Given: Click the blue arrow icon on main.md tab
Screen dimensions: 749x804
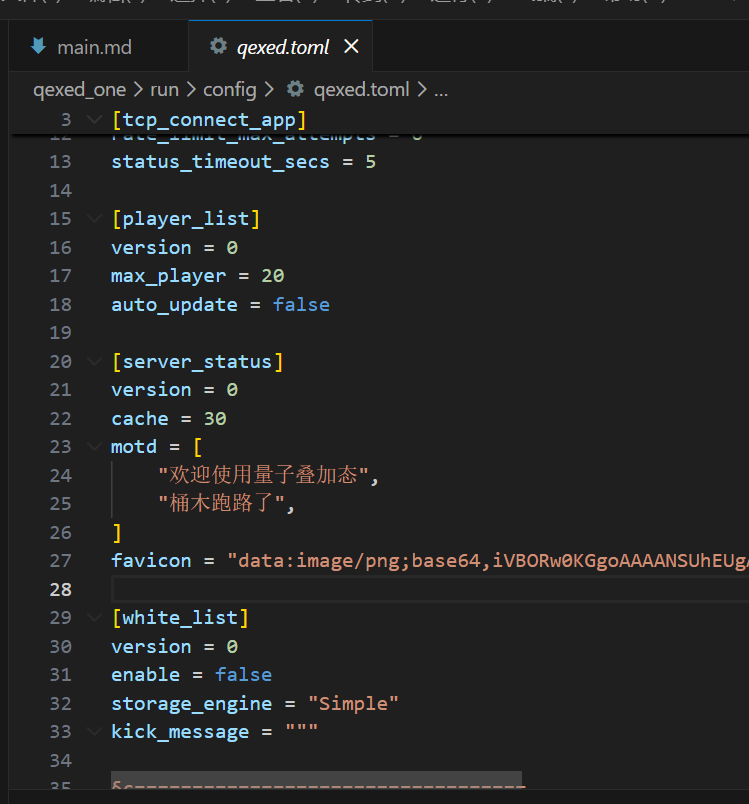Looking at the screenshot, I should pyautogui.click(x=39, y=47).
